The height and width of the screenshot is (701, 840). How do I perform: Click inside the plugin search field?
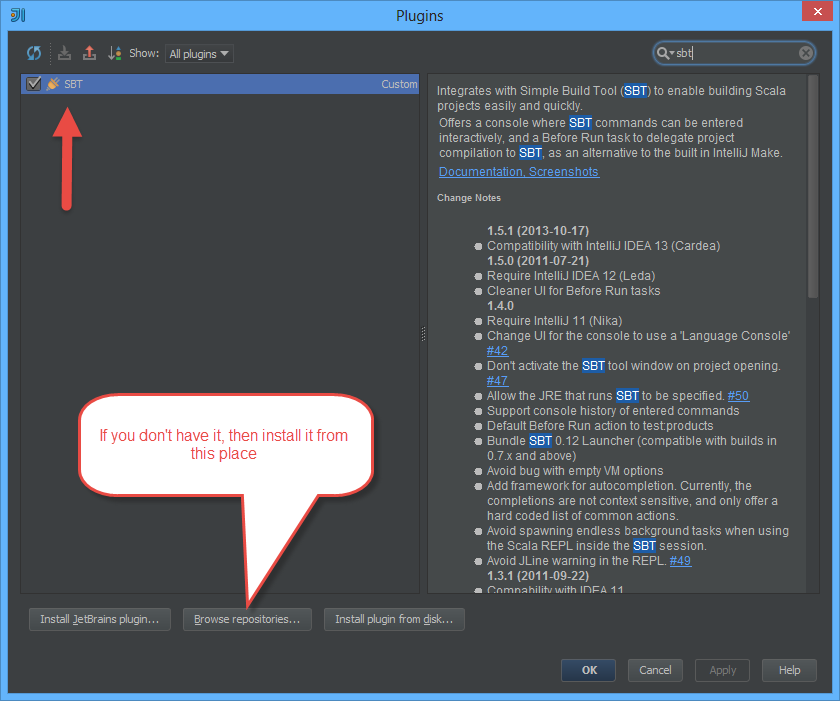tap(734, 53)
